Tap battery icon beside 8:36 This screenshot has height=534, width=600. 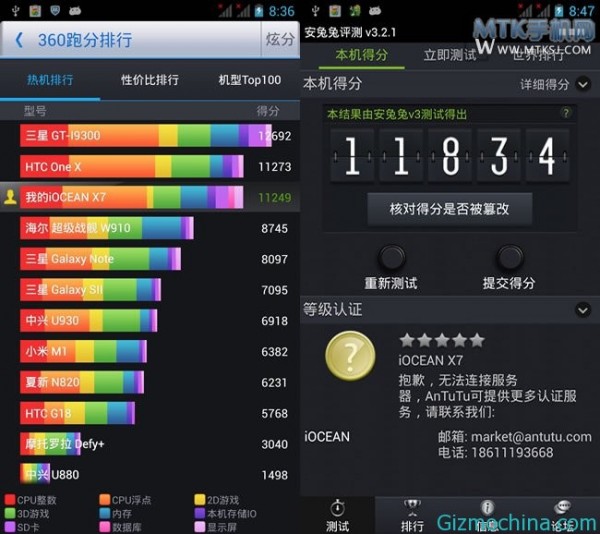[x=259, y=11]
